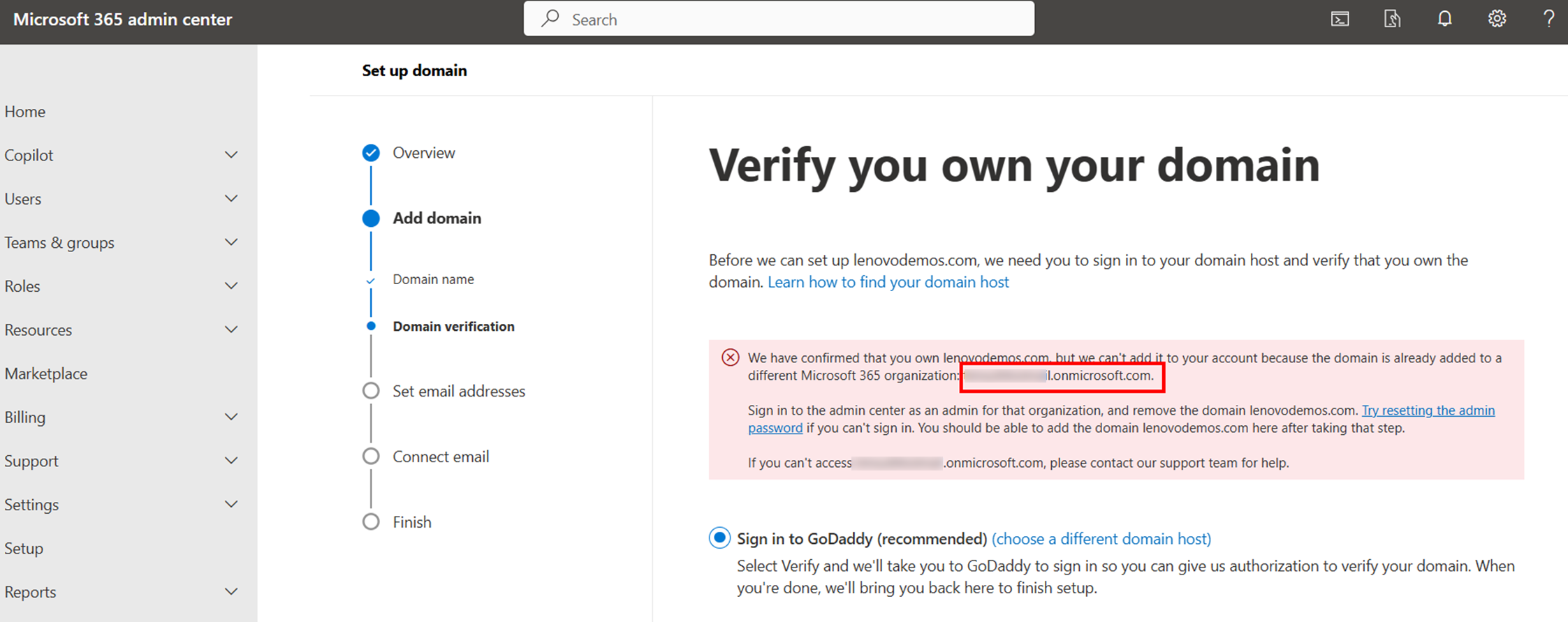Viewport: 1568px width, 622px height.
Task: Open the document download icon in header
Action: [x=1392, y=19]
